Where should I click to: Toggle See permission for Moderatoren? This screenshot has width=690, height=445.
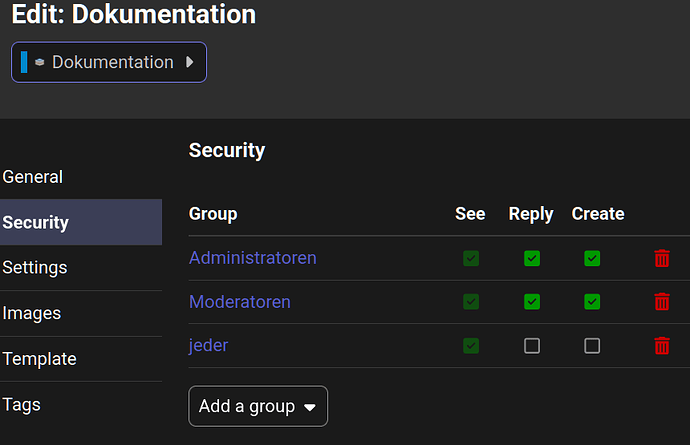[471, 302]
